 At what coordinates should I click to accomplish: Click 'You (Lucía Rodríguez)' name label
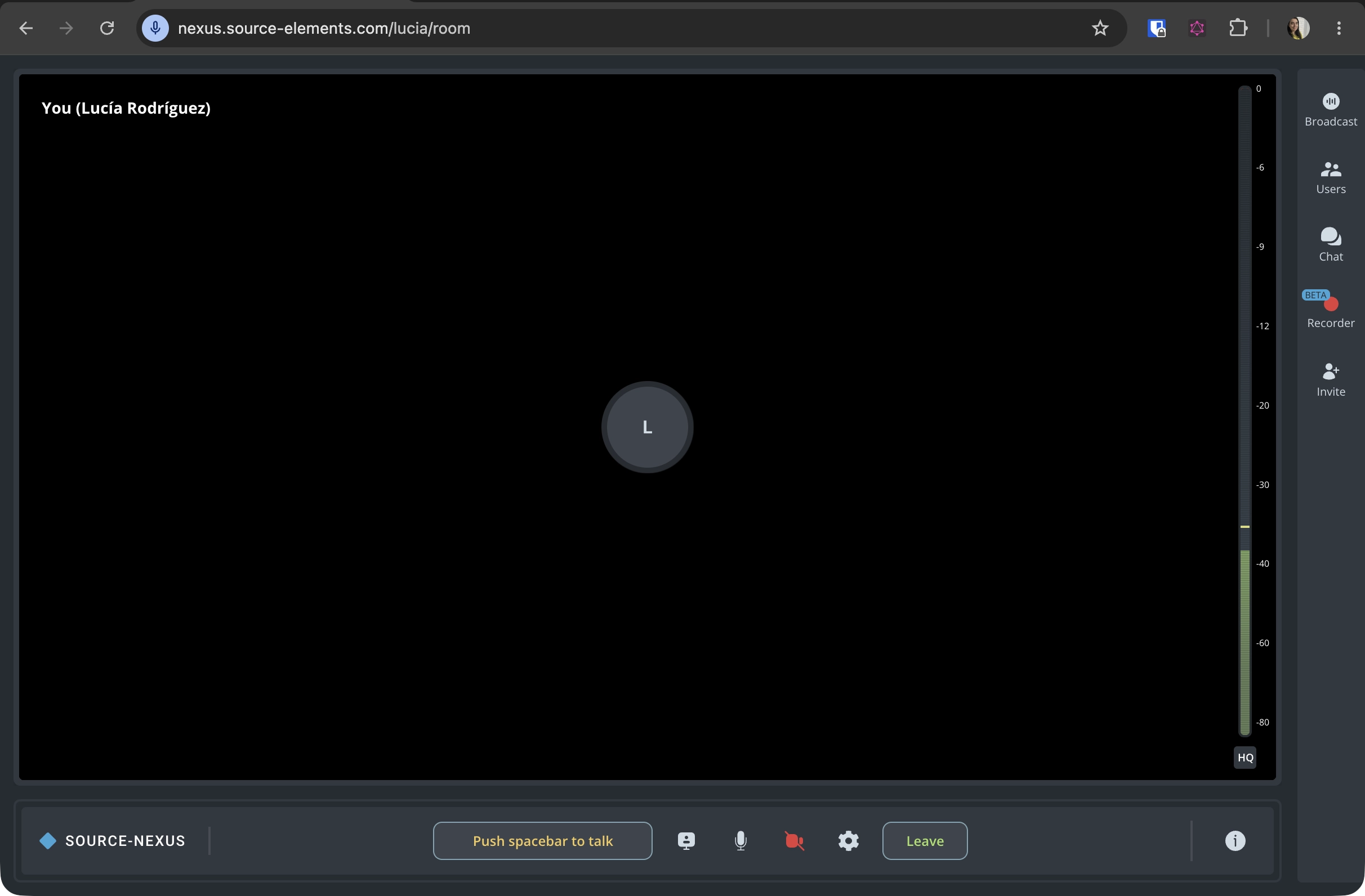[126, 107]
